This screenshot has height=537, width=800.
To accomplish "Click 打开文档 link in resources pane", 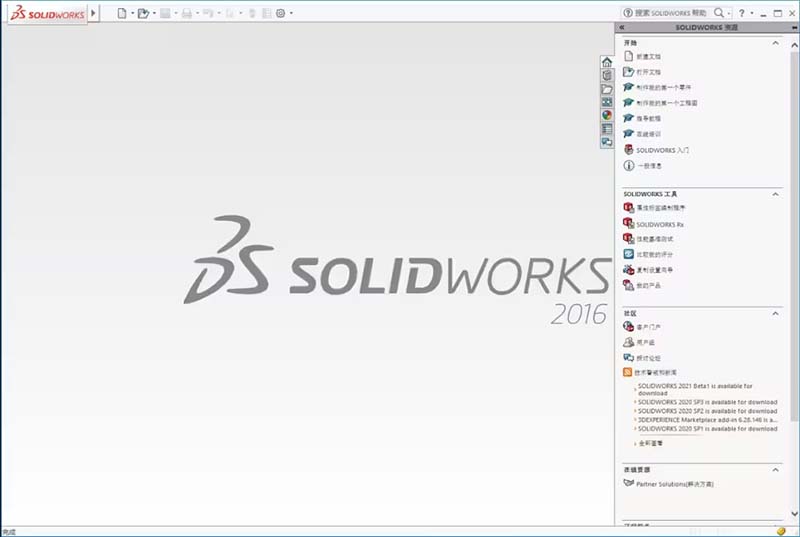I will click(648, 72).
